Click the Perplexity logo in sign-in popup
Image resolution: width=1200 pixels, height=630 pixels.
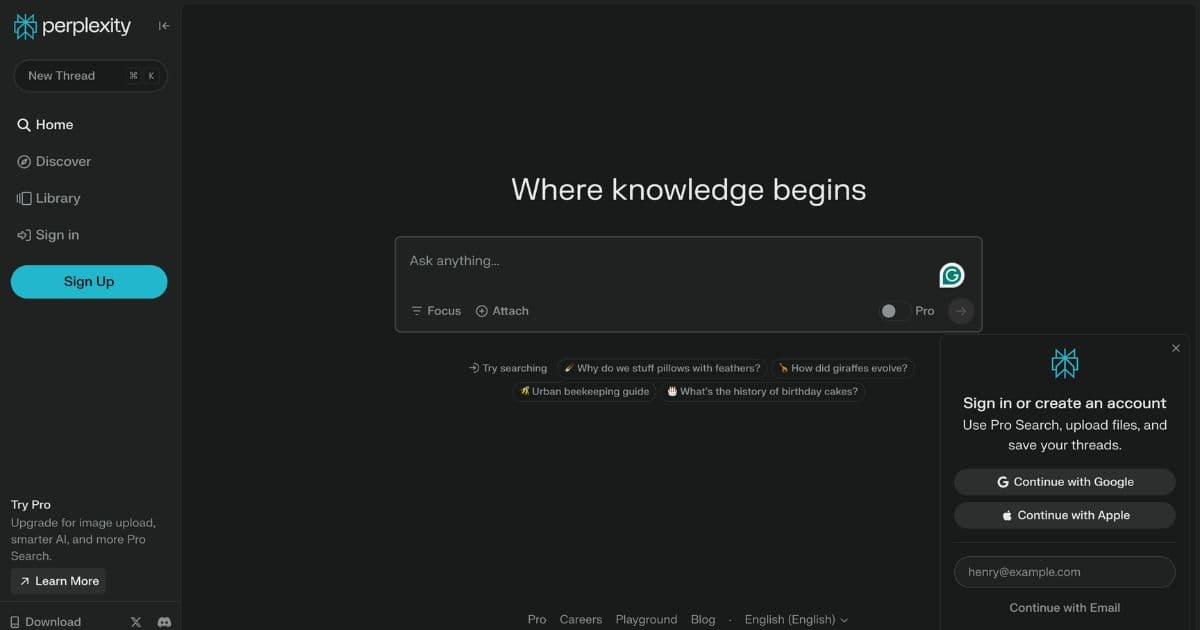1064,363
